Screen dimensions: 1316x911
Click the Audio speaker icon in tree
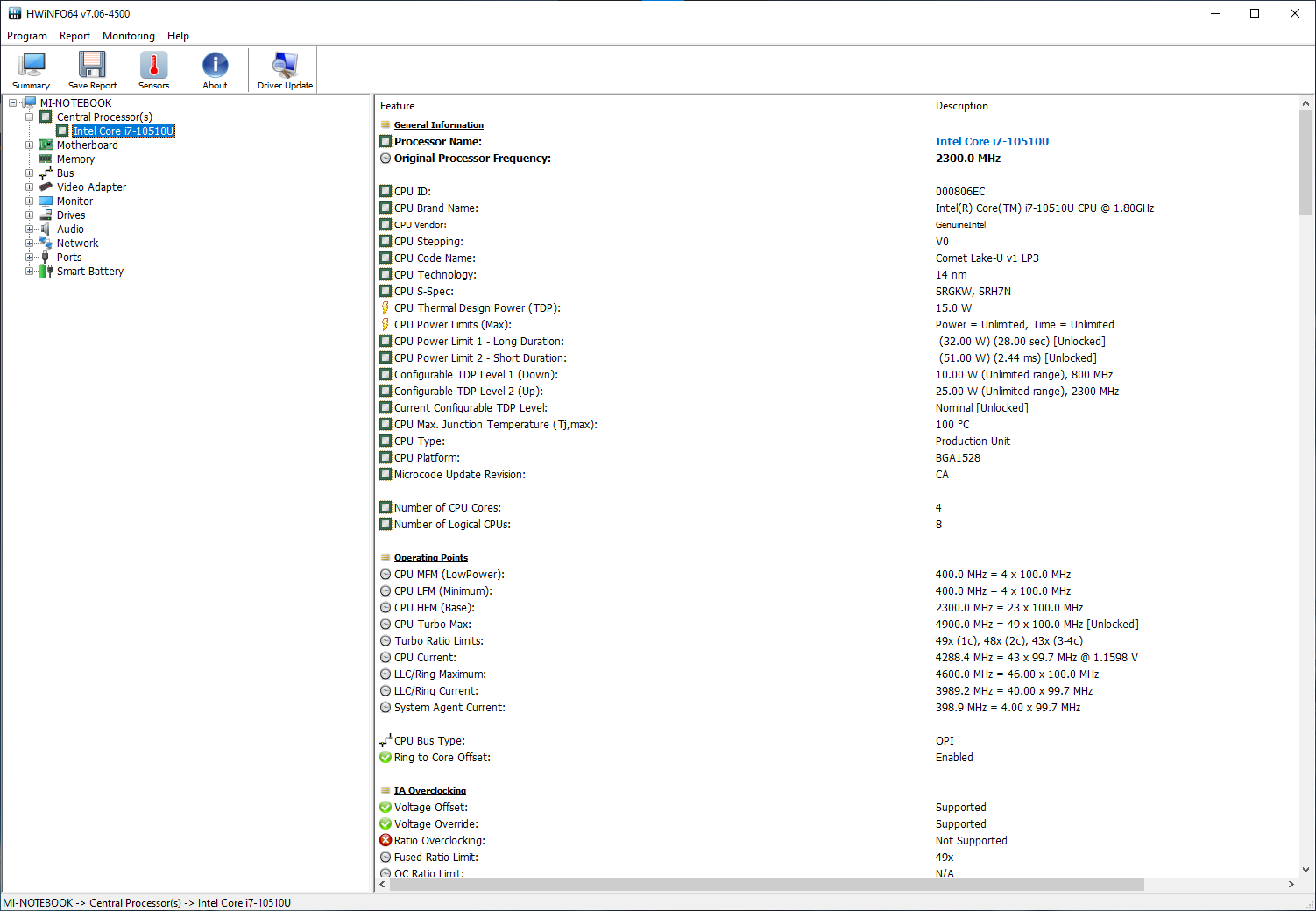coord(46,229)
